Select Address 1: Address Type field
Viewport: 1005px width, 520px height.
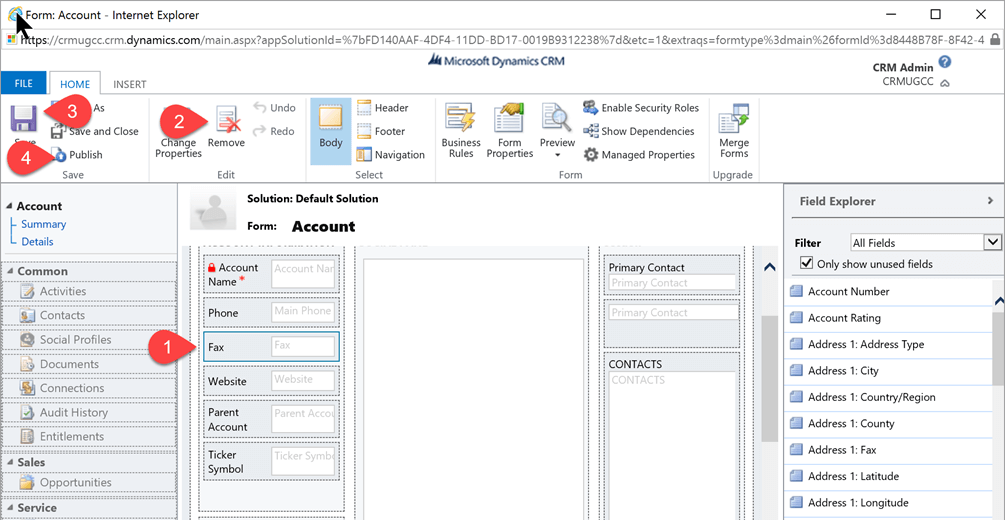coord(888,344)
